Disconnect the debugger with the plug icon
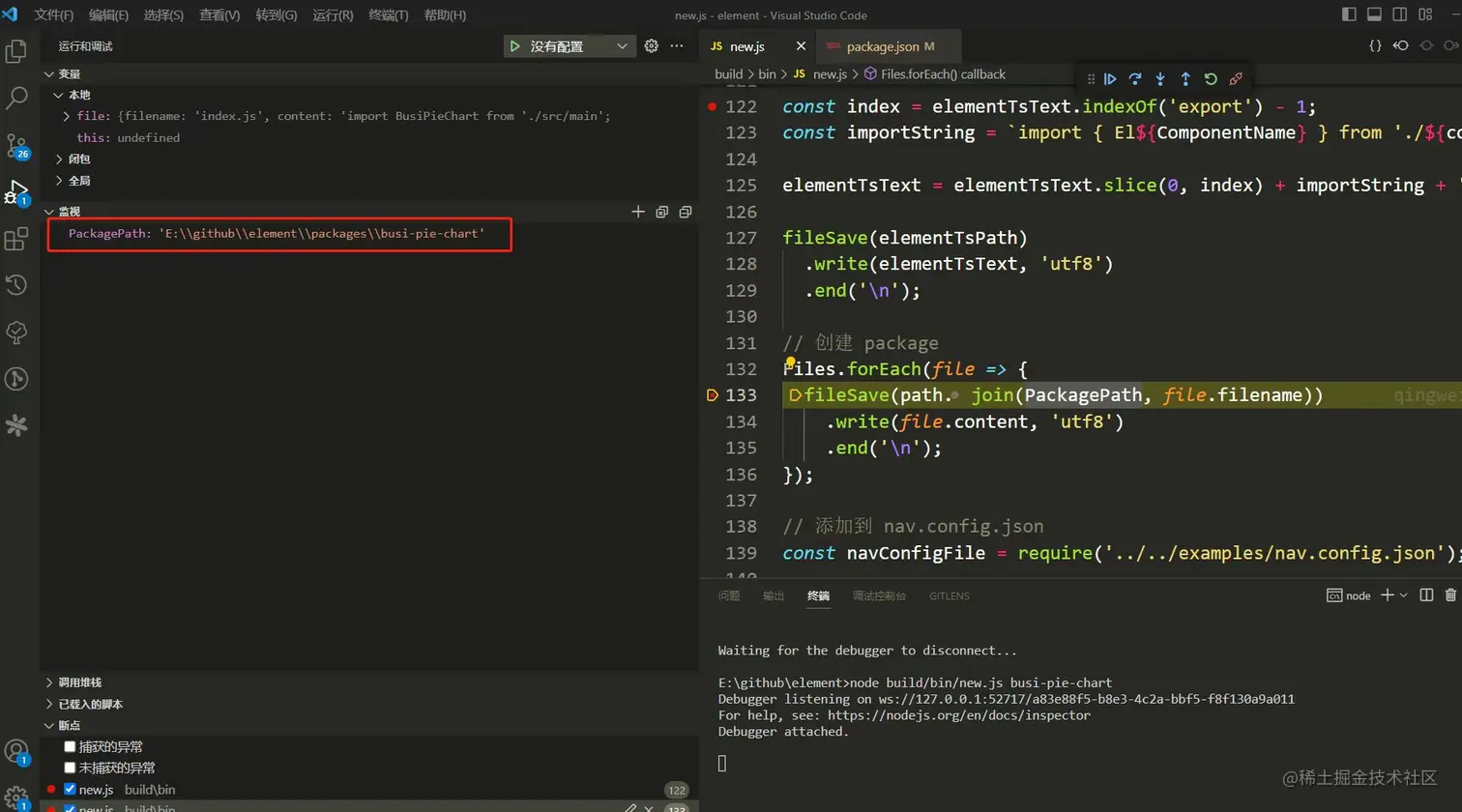 pos(1236,79)
